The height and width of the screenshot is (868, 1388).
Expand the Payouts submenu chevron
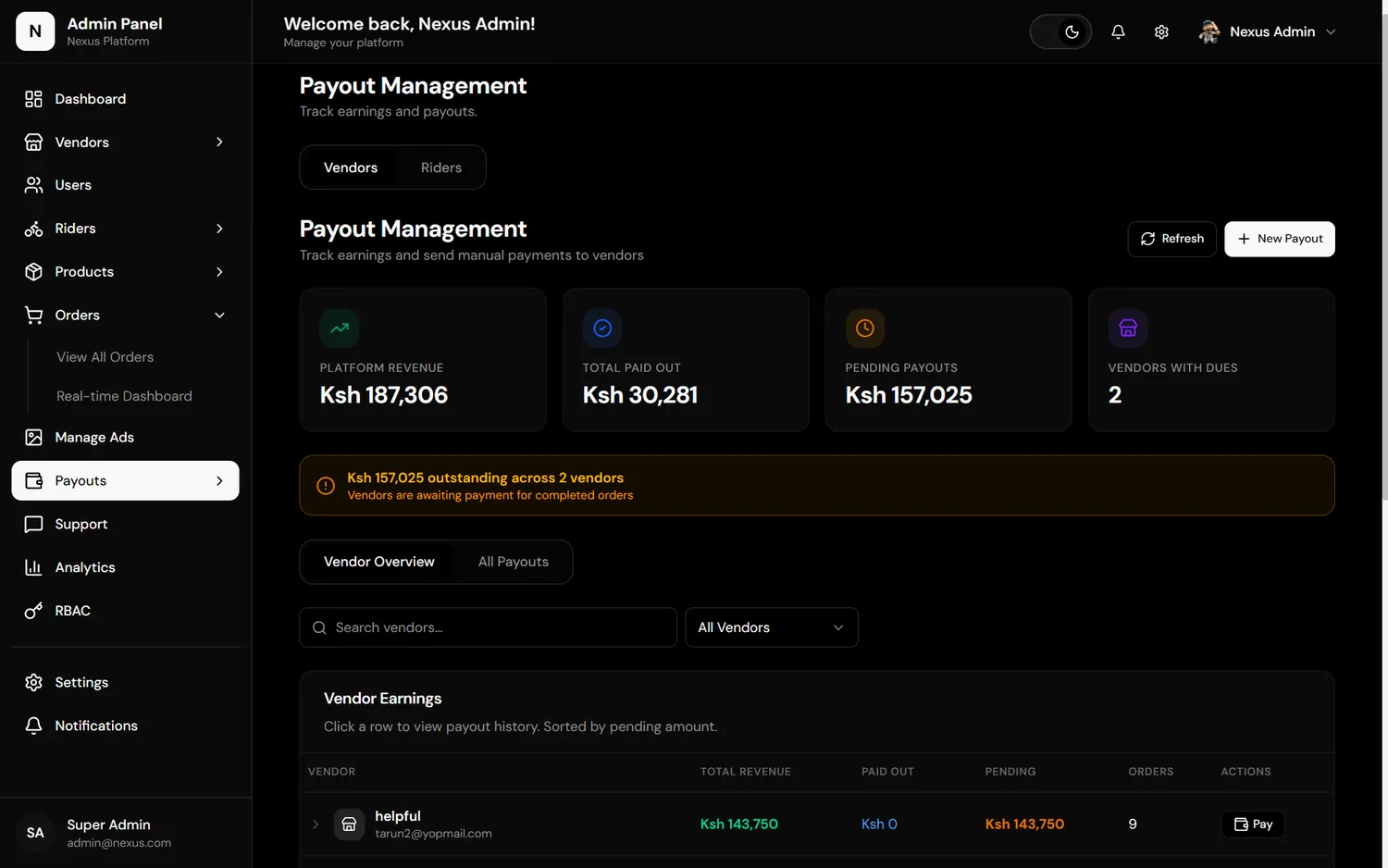219,480
